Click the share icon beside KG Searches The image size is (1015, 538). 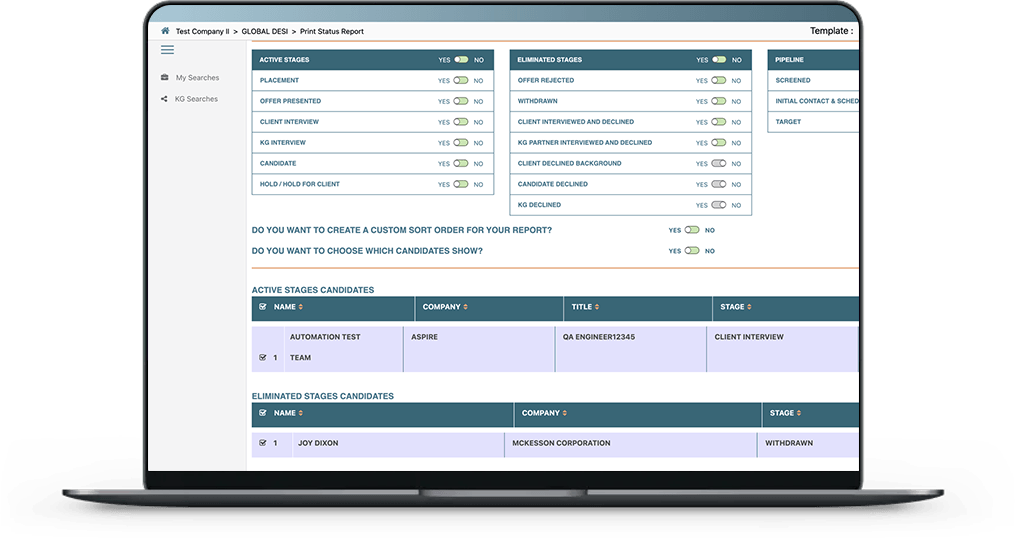click(x=164, y=99)
